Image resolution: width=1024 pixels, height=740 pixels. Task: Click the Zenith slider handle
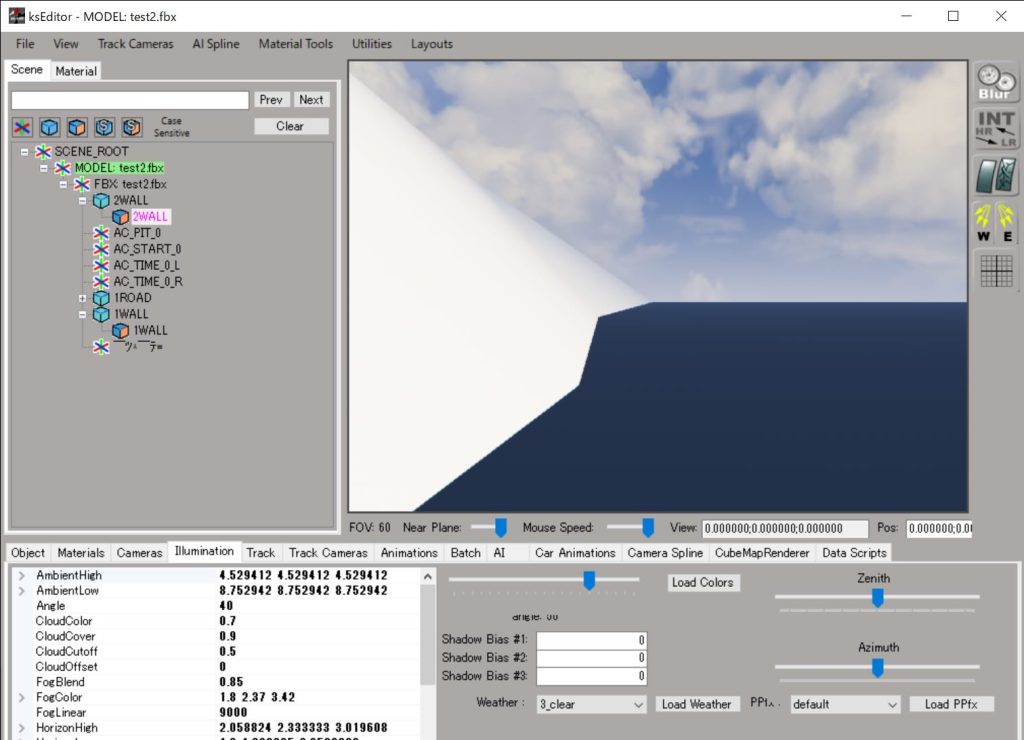coord(877,597)
